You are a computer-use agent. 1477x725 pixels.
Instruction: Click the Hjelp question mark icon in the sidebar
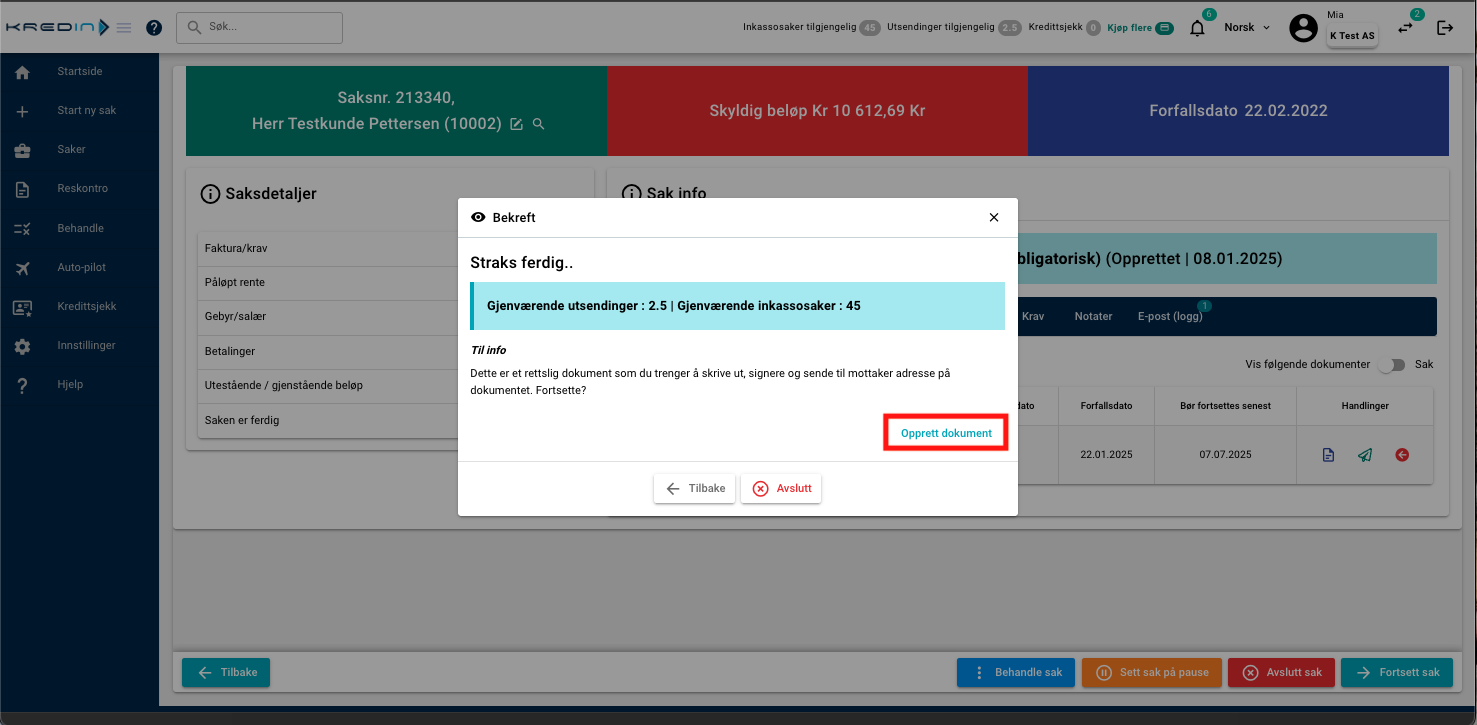pos(22,385)
